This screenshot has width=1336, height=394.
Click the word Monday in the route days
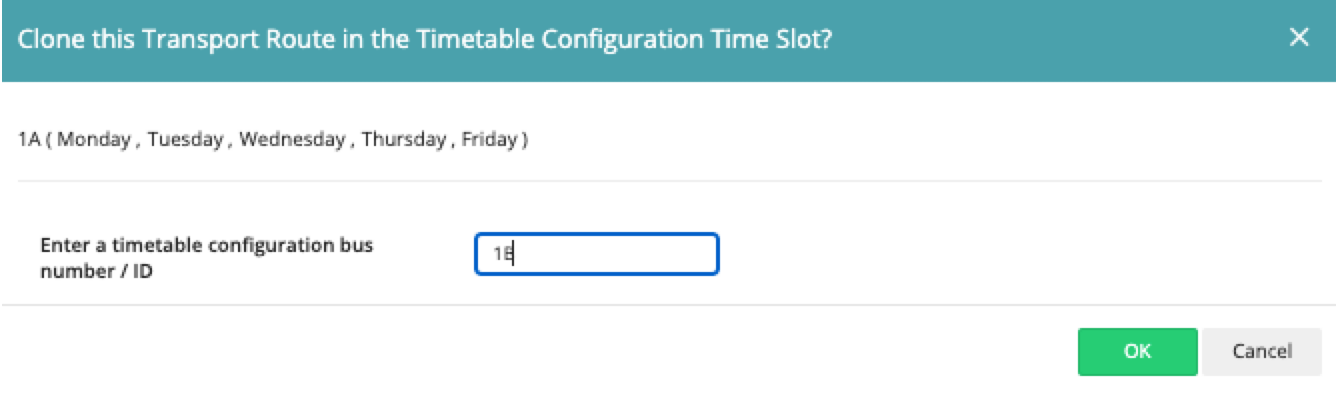(x=92, y=139)
